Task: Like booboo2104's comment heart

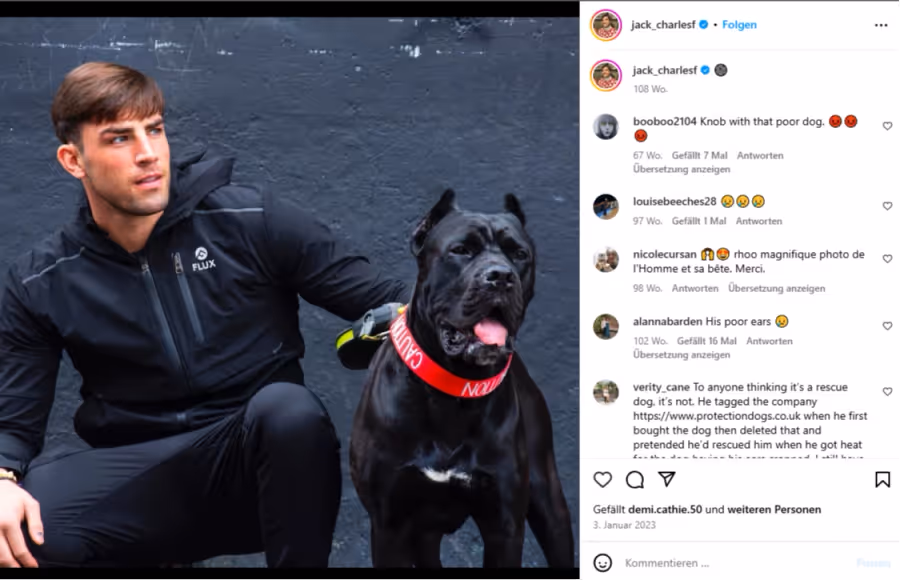Action: tap(887, 126)
